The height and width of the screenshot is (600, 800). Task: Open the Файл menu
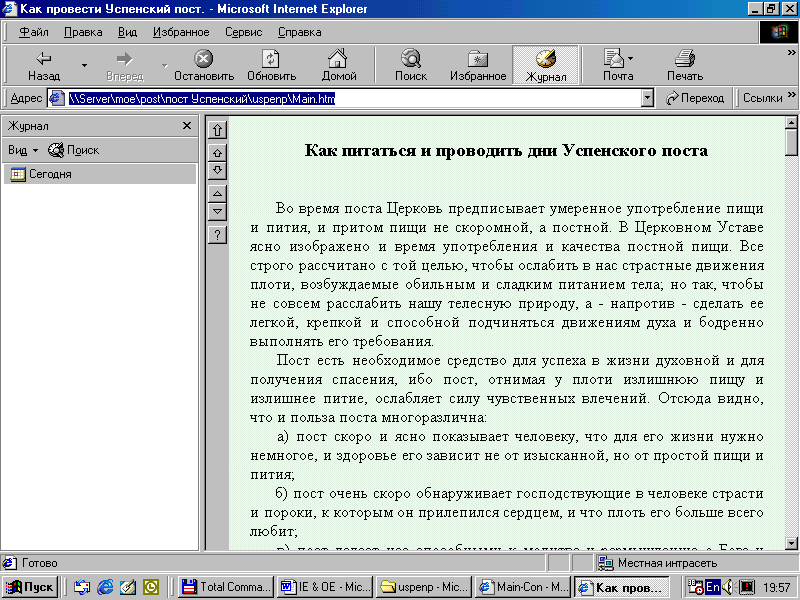[34, 32]
